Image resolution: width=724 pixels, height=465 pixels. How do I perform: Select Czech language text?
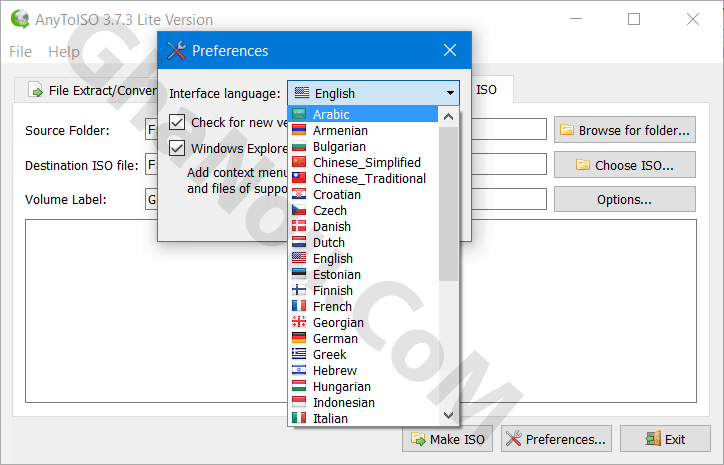click(330, 211)
